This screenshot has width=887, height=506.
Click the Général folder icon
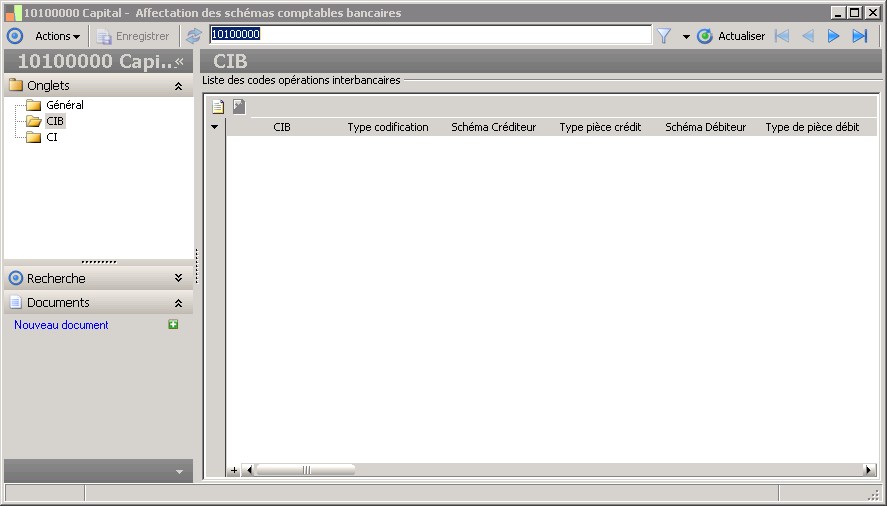tap(34, 105)
